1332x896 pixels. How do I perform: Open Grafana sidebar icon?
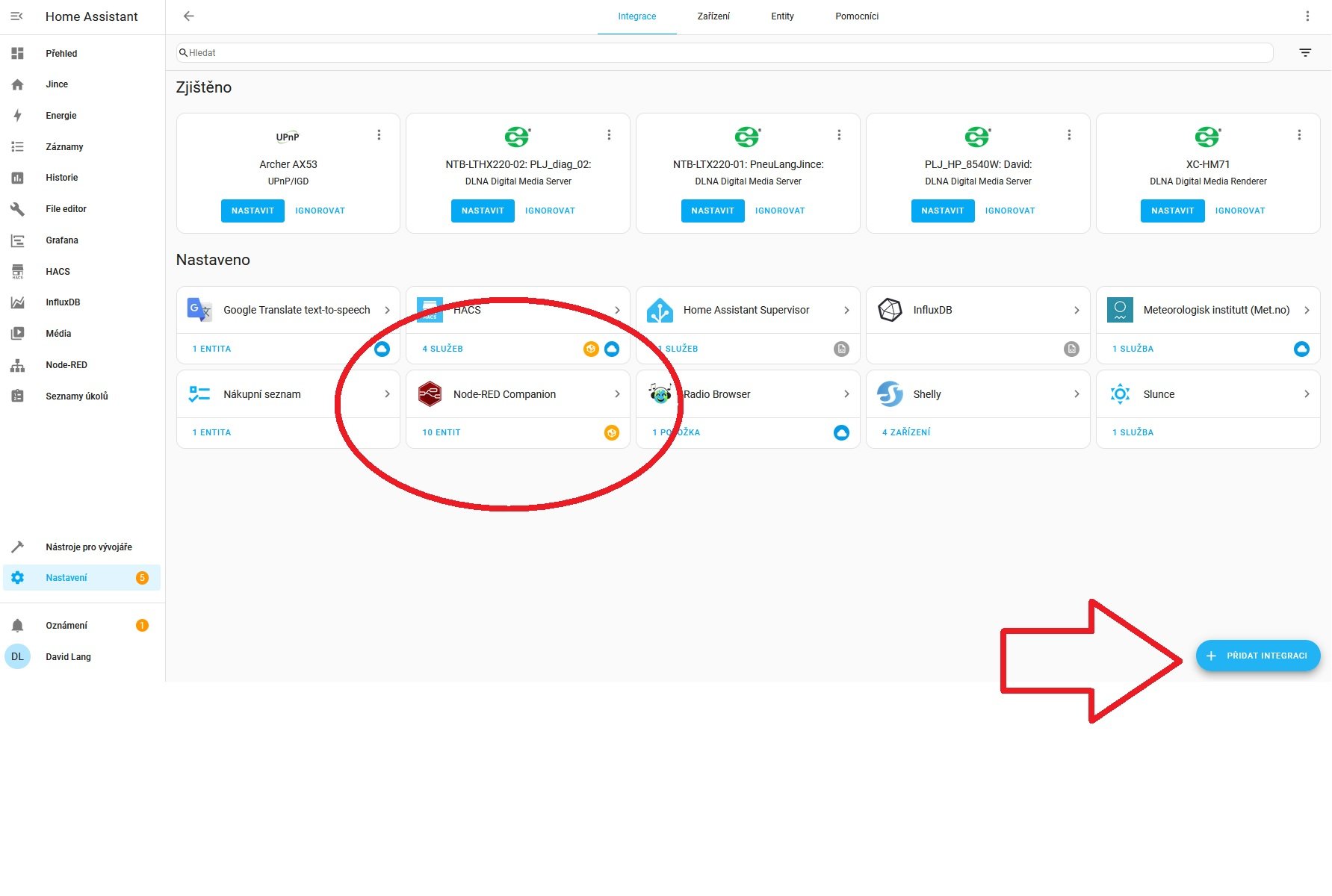point(17,240)
